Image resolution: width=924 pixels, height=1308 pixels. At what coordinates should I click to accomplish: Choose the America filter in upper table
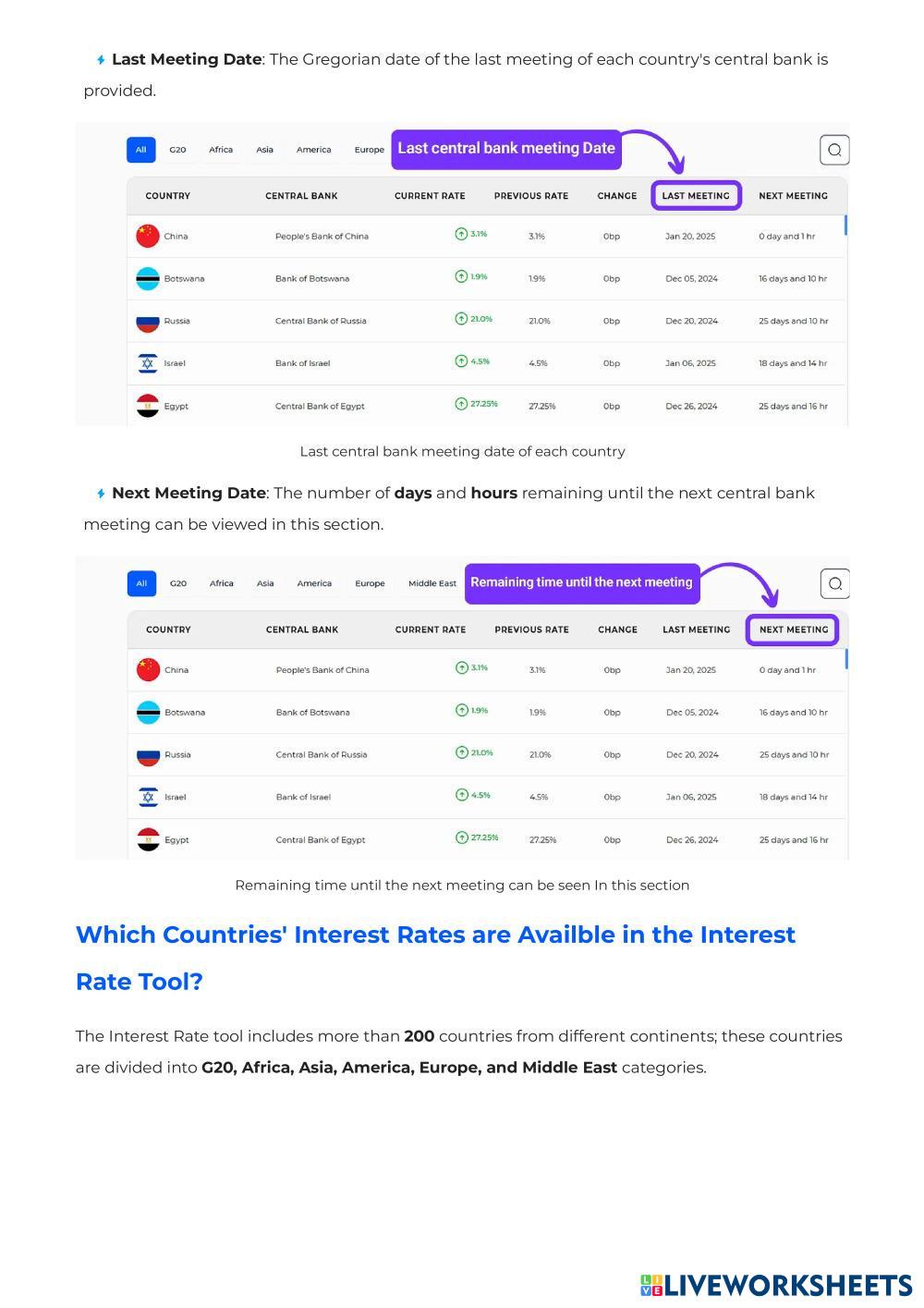313,150
